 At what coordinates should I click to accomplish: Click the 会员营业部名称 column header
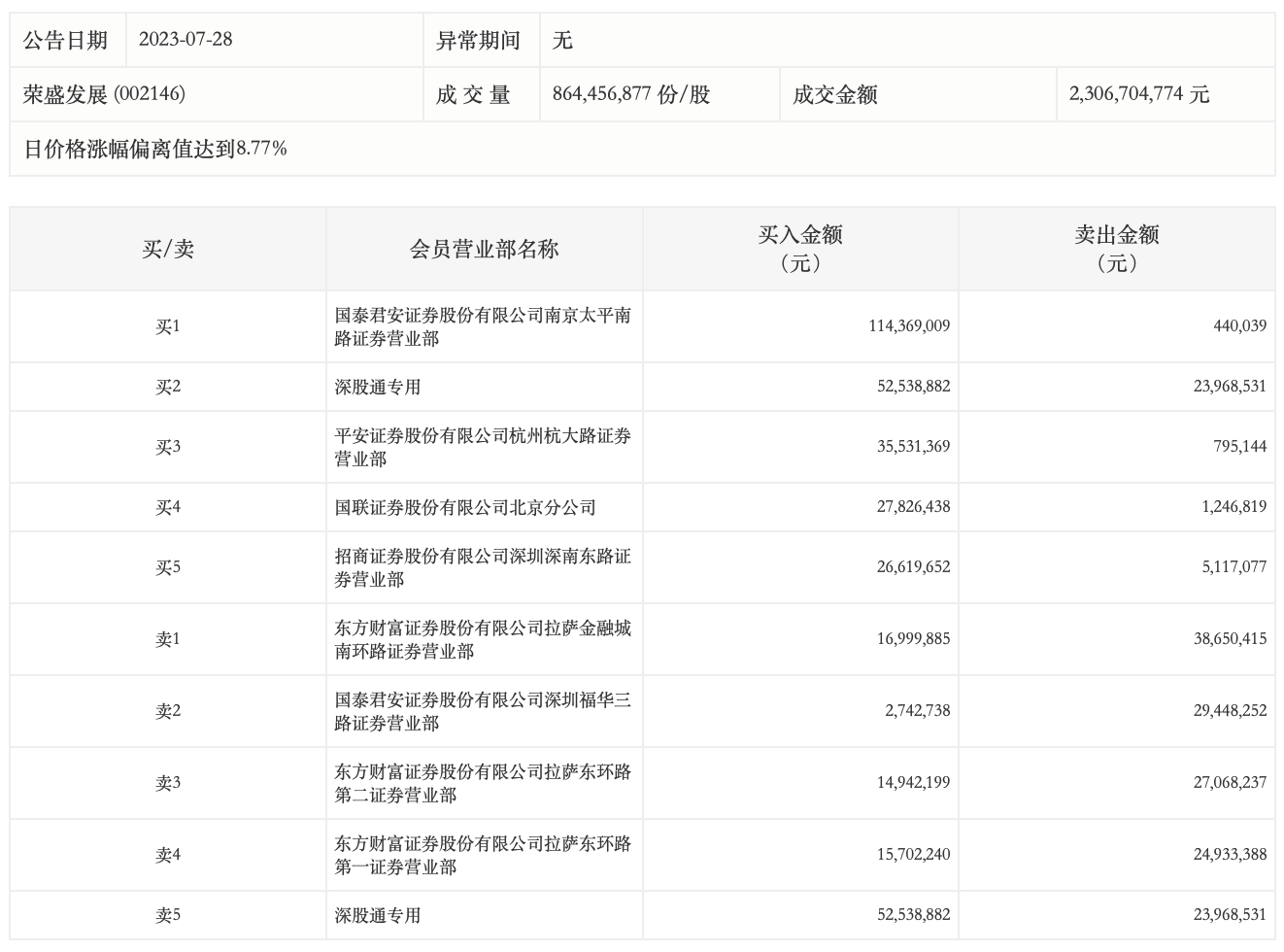pos(484,250)
